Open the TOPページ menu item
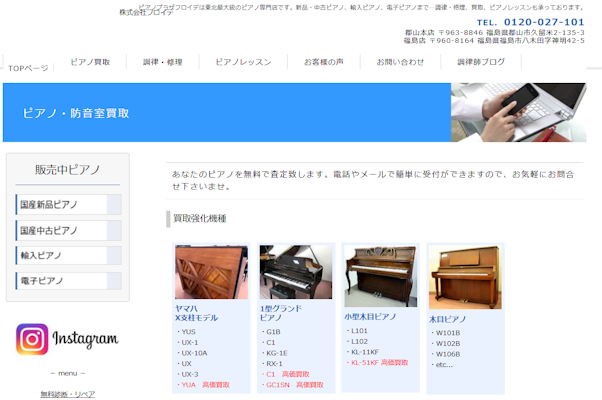Screen dimensions: 602x400 pos(28,68)
